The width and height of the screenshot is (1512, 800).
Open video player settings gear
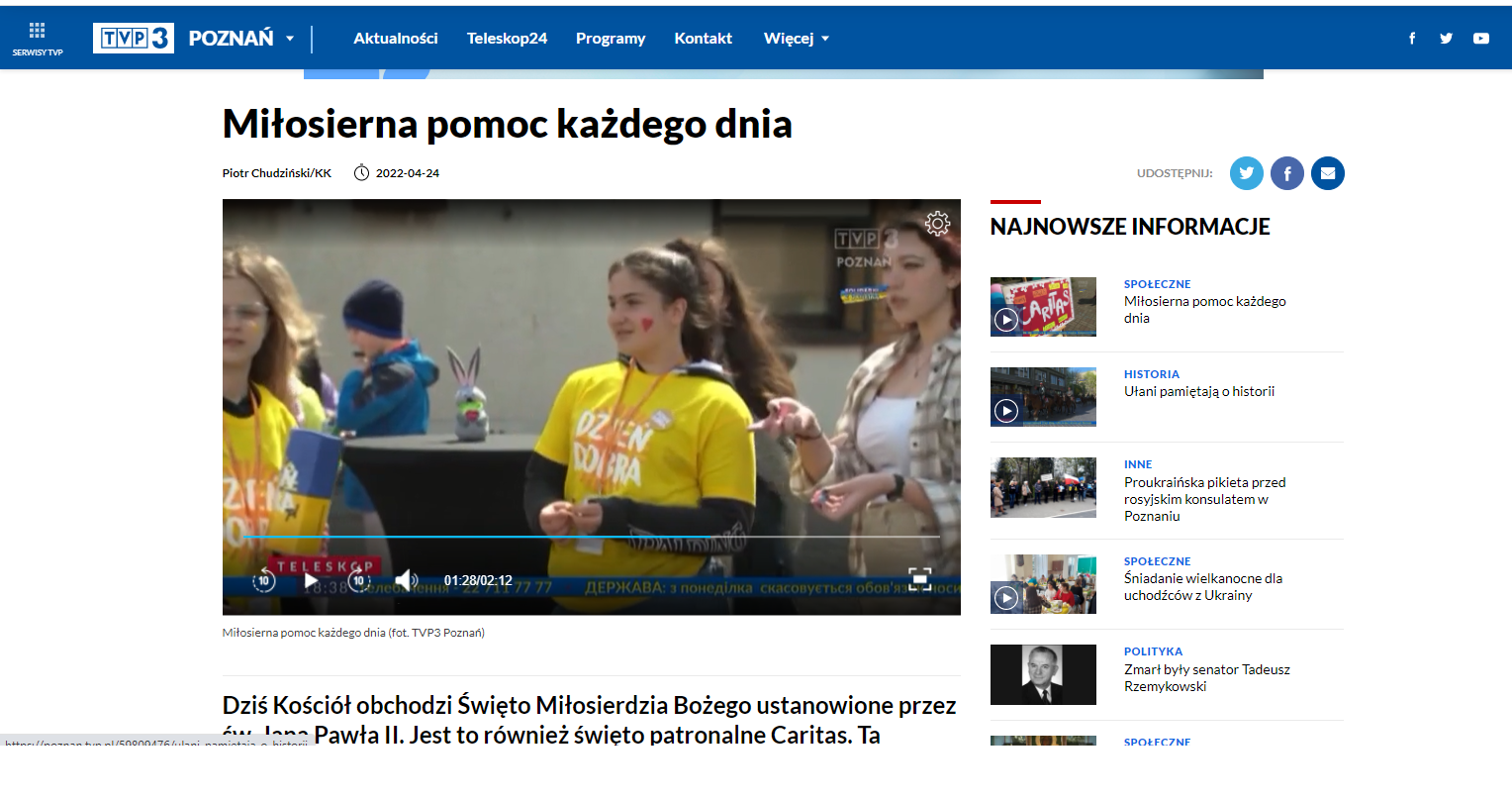click(x=937, y=223)
